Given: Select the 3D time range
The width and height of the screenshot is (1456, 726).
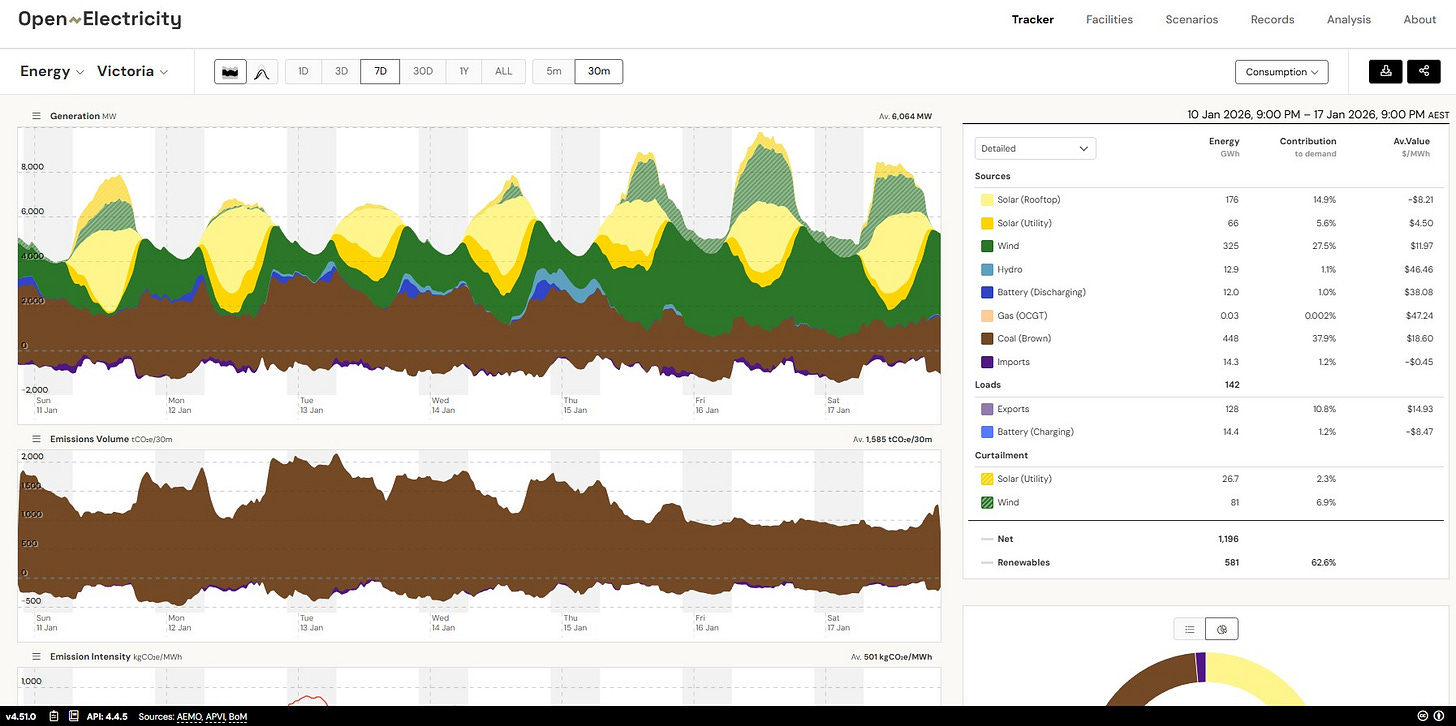Looking at the screenshot, I should coord(341,72).
